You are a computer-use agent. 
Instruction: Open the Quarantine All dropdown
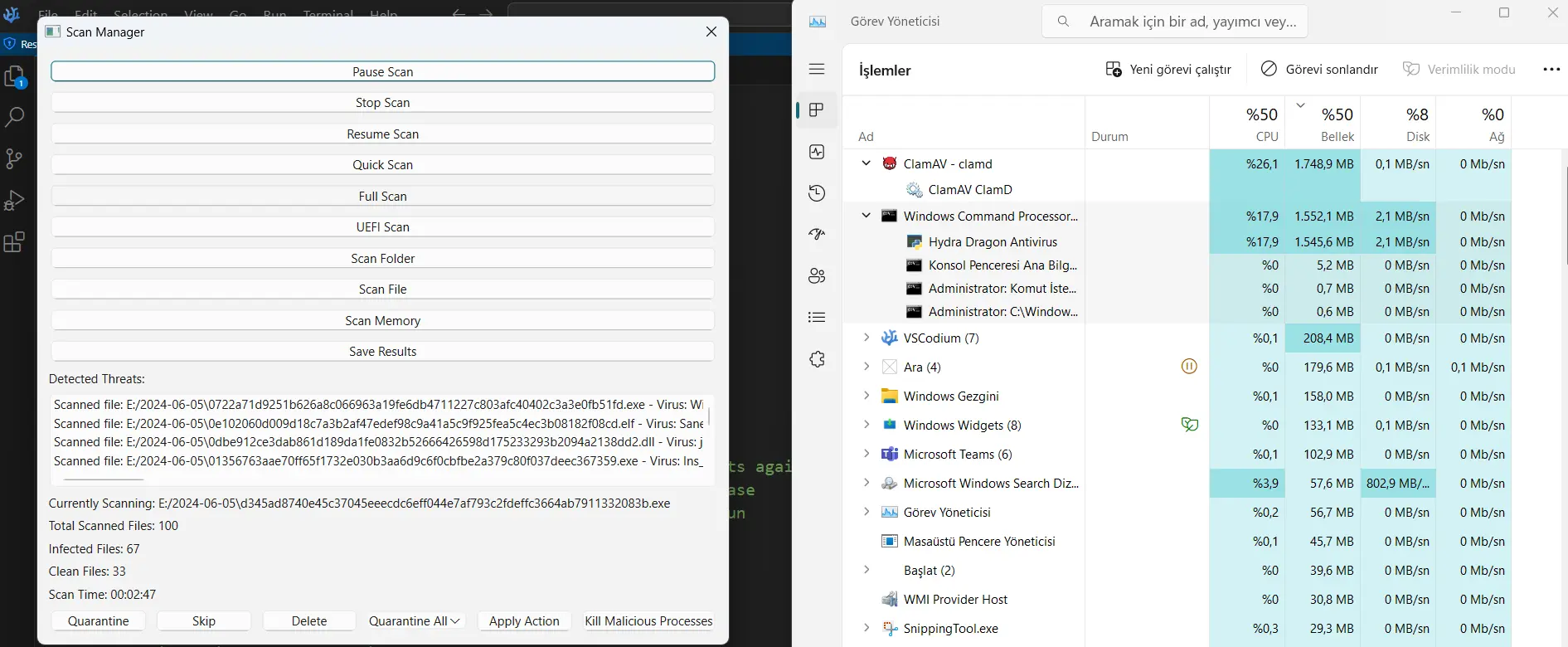coord(415,620)
